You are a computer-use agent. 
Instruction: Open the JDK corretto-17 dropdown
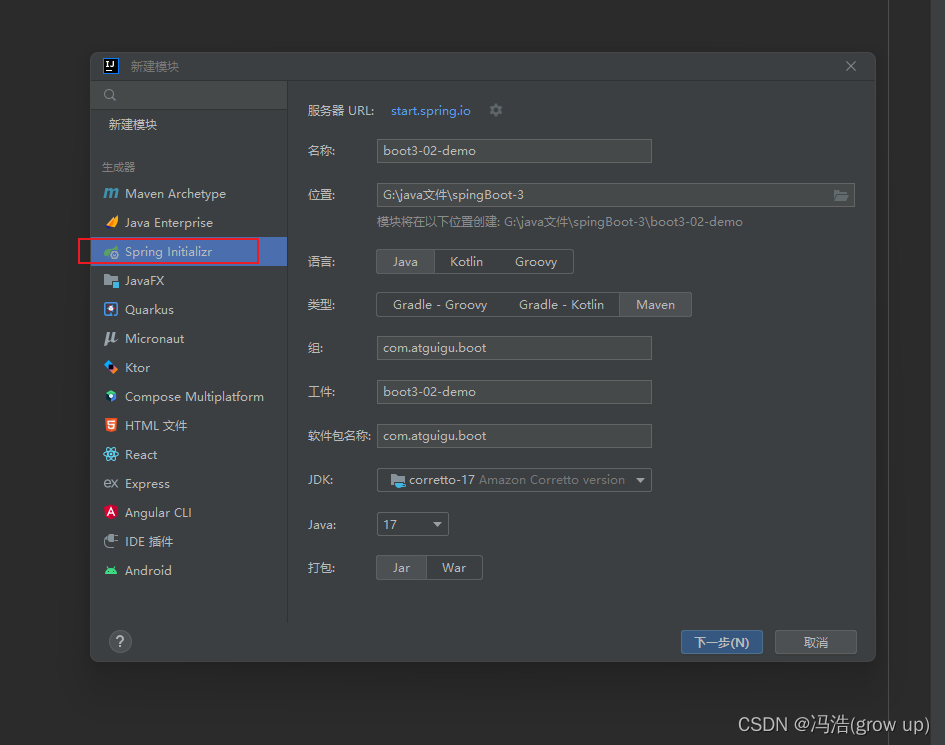pos(514,480)
